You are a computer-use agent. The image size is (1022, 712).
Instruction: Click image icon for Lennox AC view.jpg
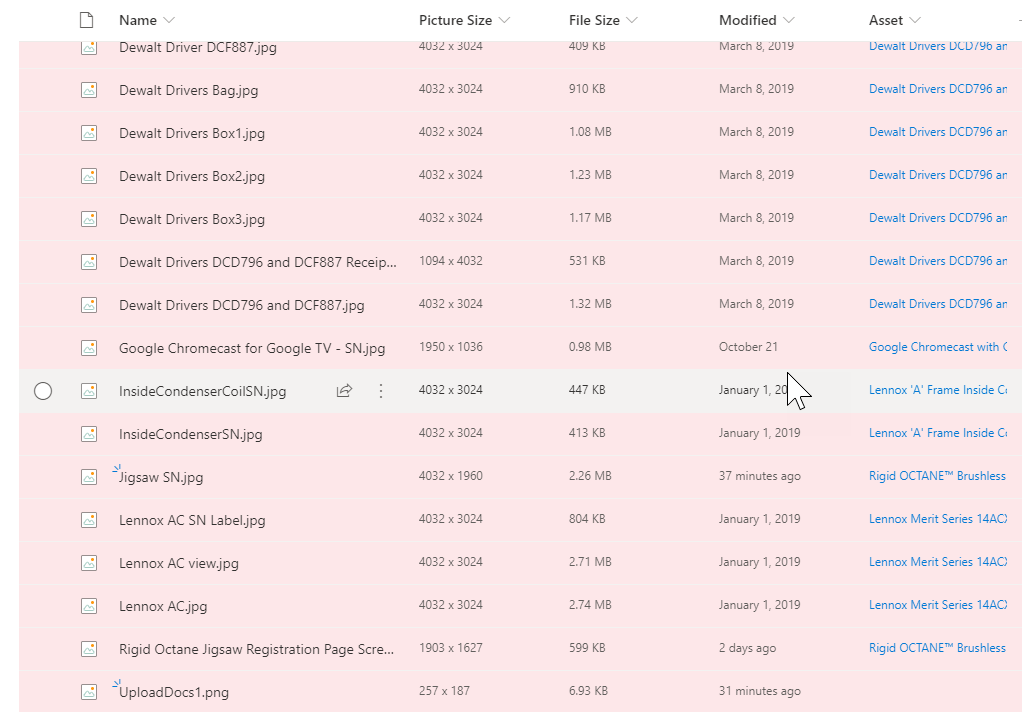pyautogui.click(x=89, y=563)
